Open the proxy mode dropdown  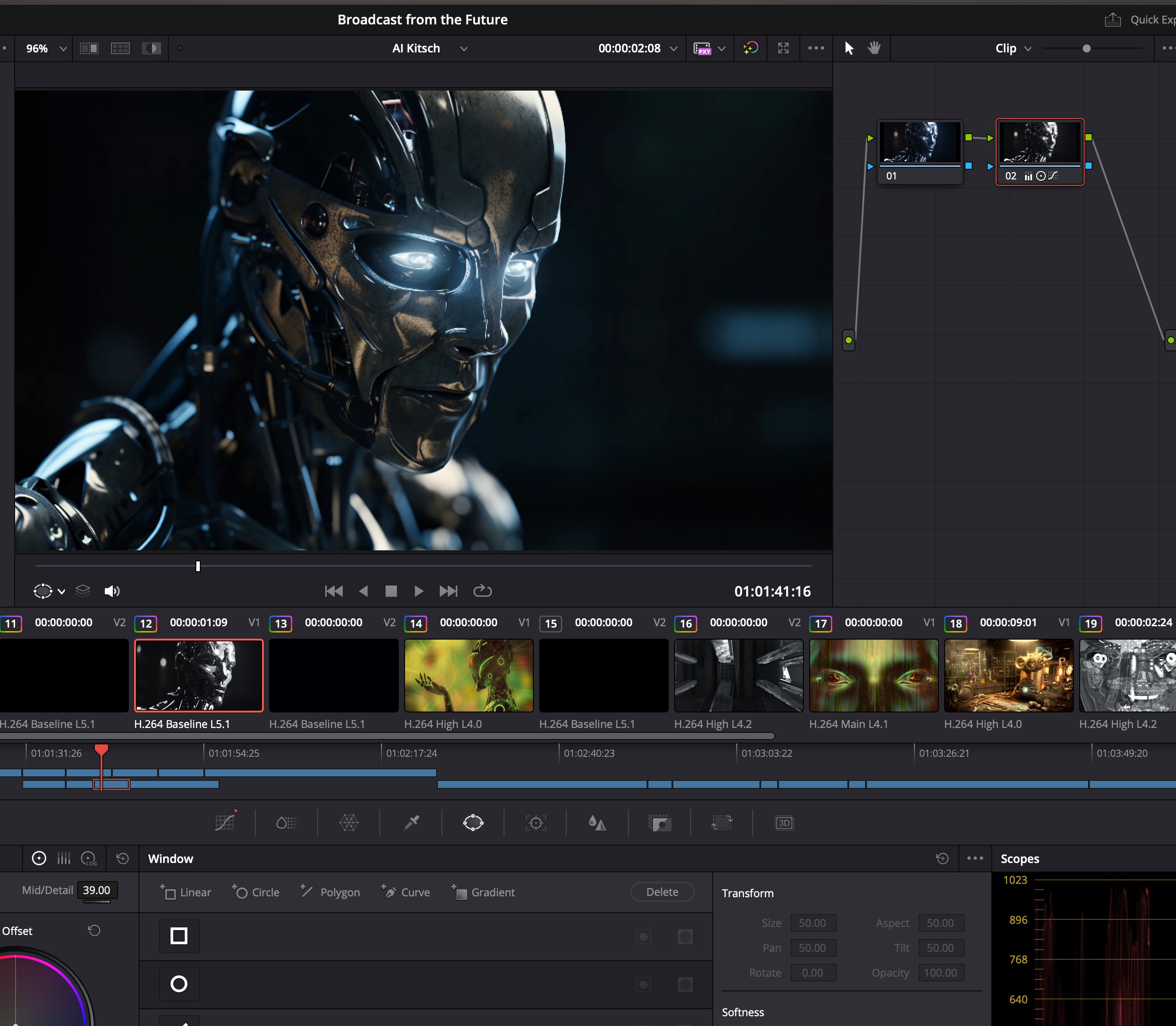721,49
